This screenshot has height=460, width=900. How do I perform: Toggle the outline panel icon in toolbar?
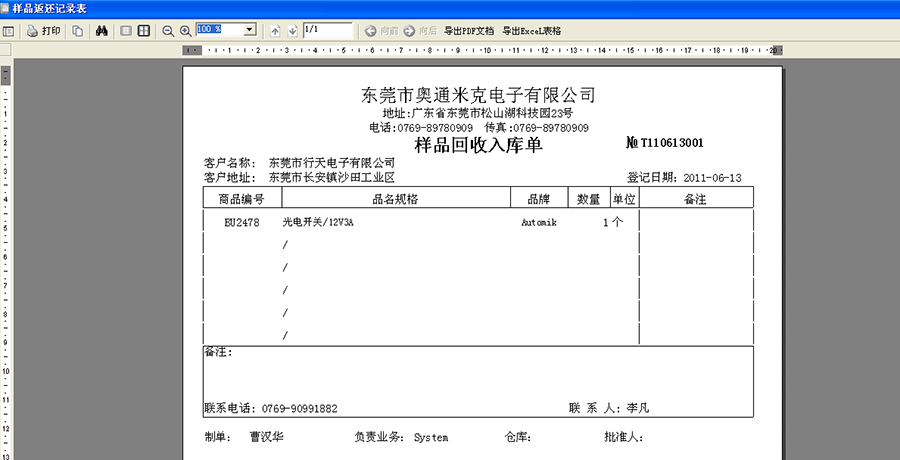click(8, 31)
